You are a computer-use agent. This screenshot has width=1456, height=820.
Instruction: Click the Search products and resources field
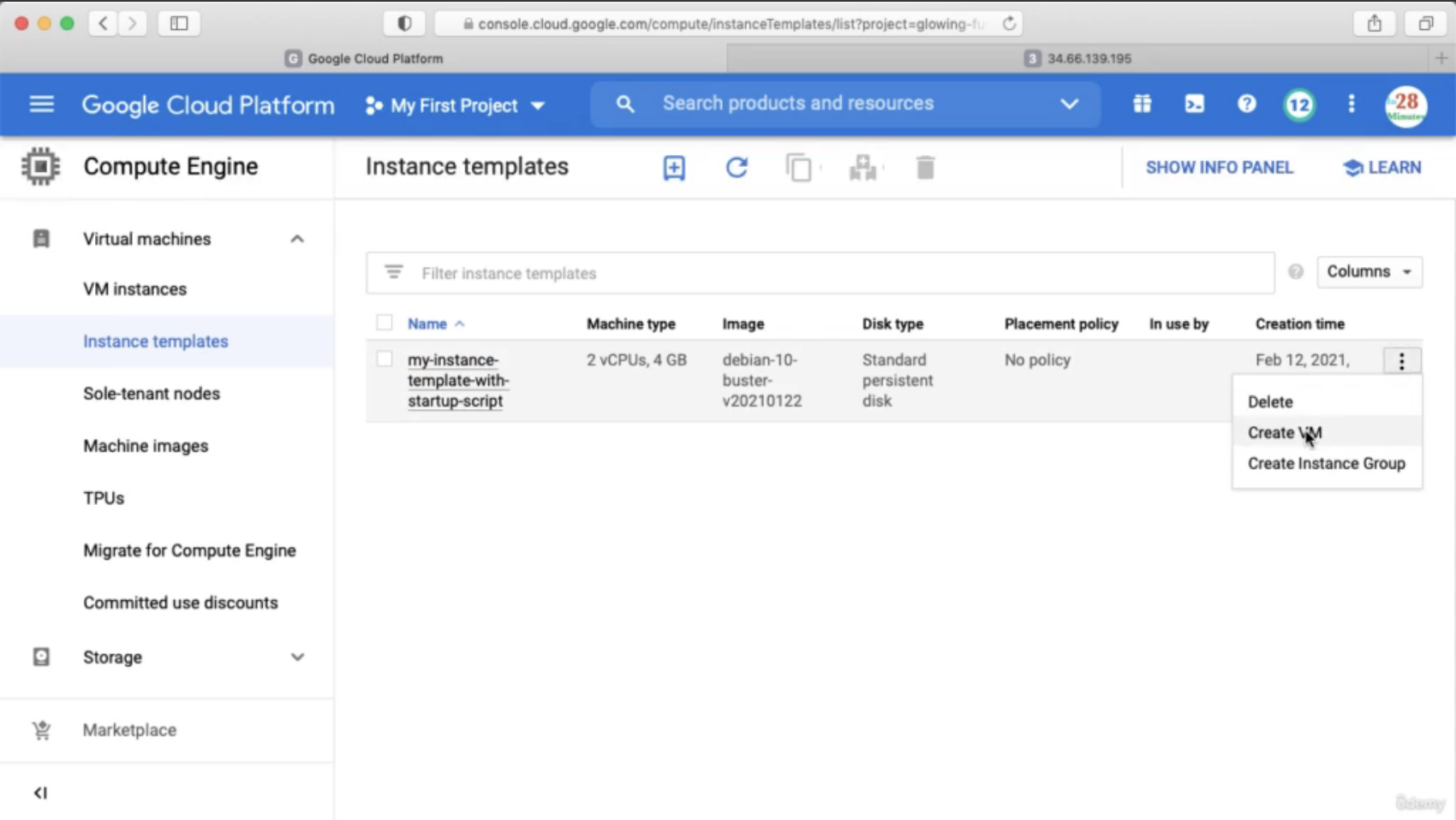pos(845,104)
